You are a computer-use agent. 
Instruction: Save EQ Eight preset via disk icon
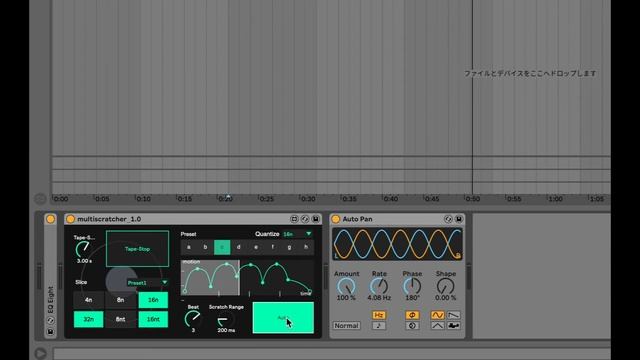pos(51,331)
